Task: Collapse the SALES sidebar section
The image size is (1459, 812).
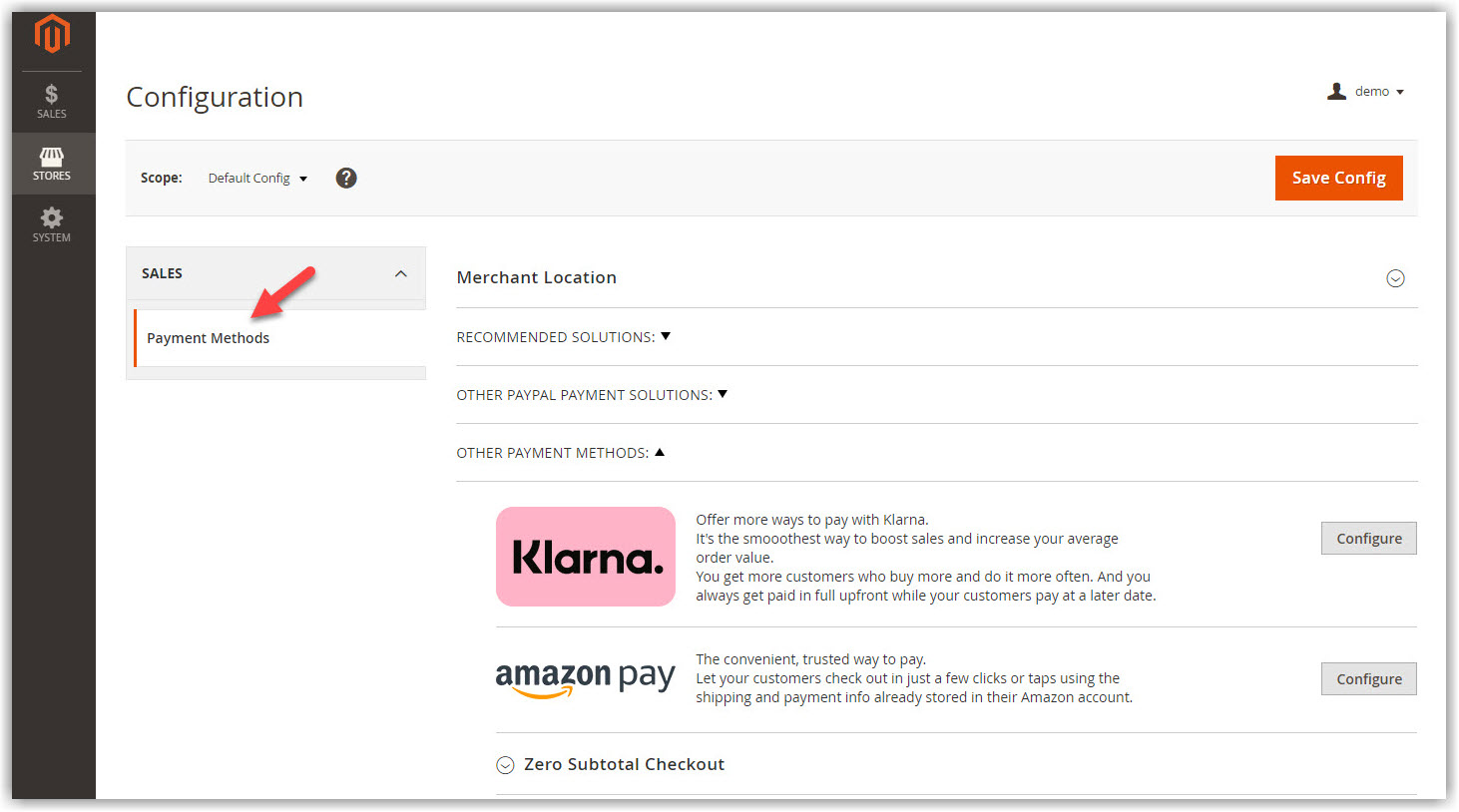Action: click(400, 273)
